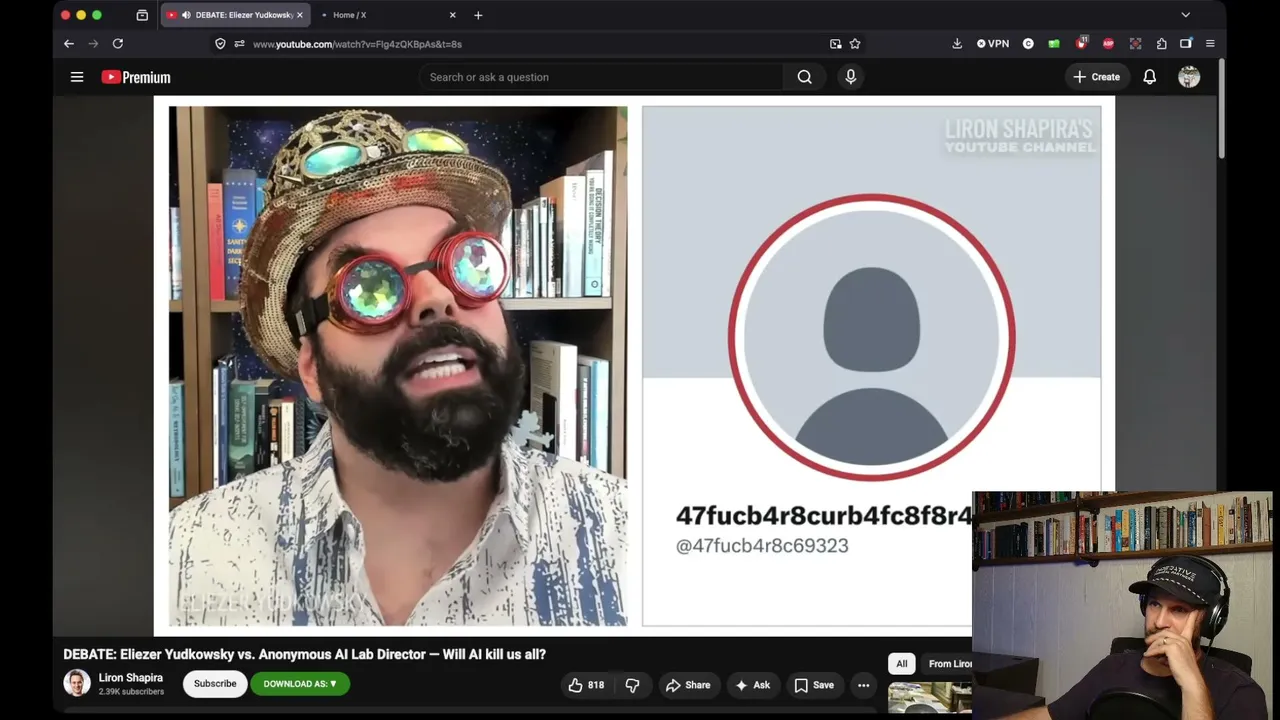The width and height of the screenshot is (1280, 720).
Task: Click the video player area
Action: coord(634,366)
